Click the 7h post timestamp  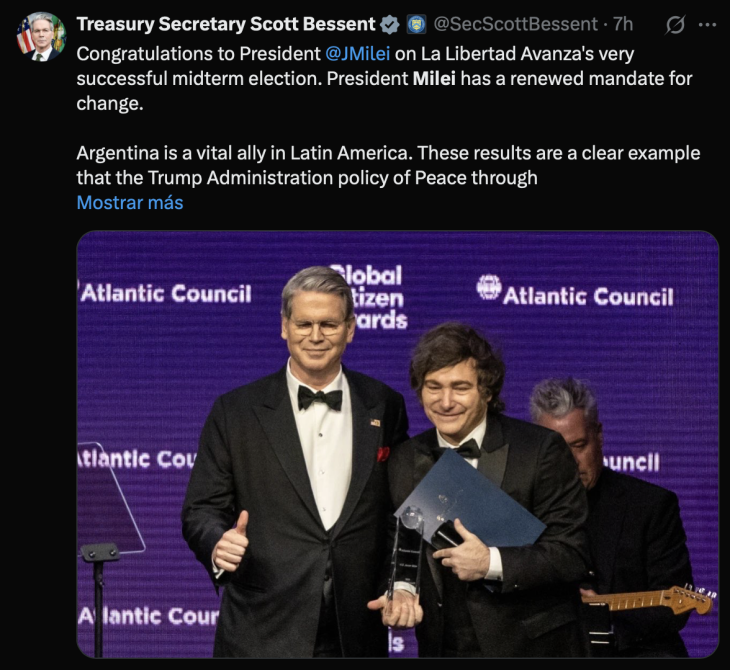click(623, 24)
